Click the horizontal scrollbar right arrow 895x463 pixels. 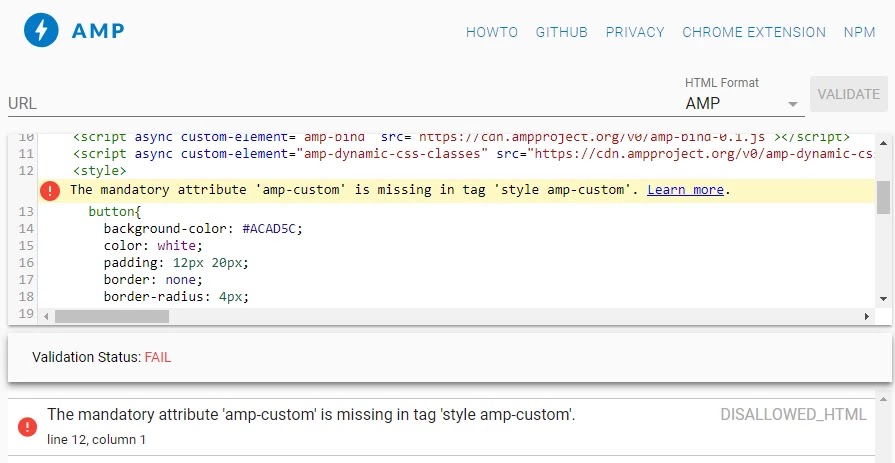coord(866,316)
